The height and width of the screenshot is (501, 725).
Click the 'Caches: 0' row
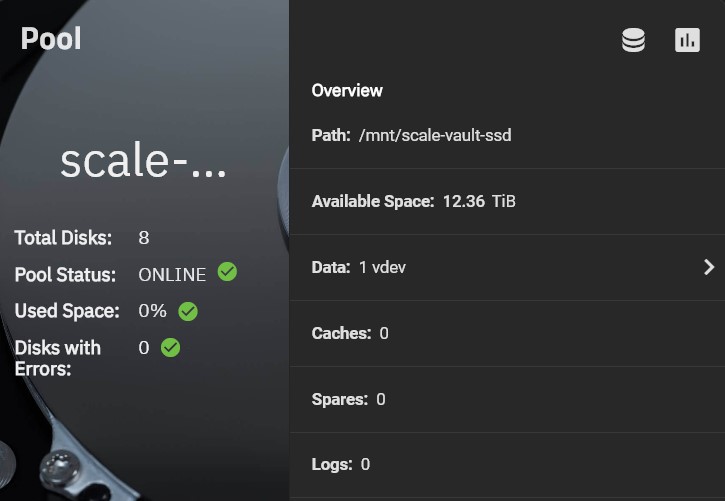pyautogui.click(x=507, y=334)
